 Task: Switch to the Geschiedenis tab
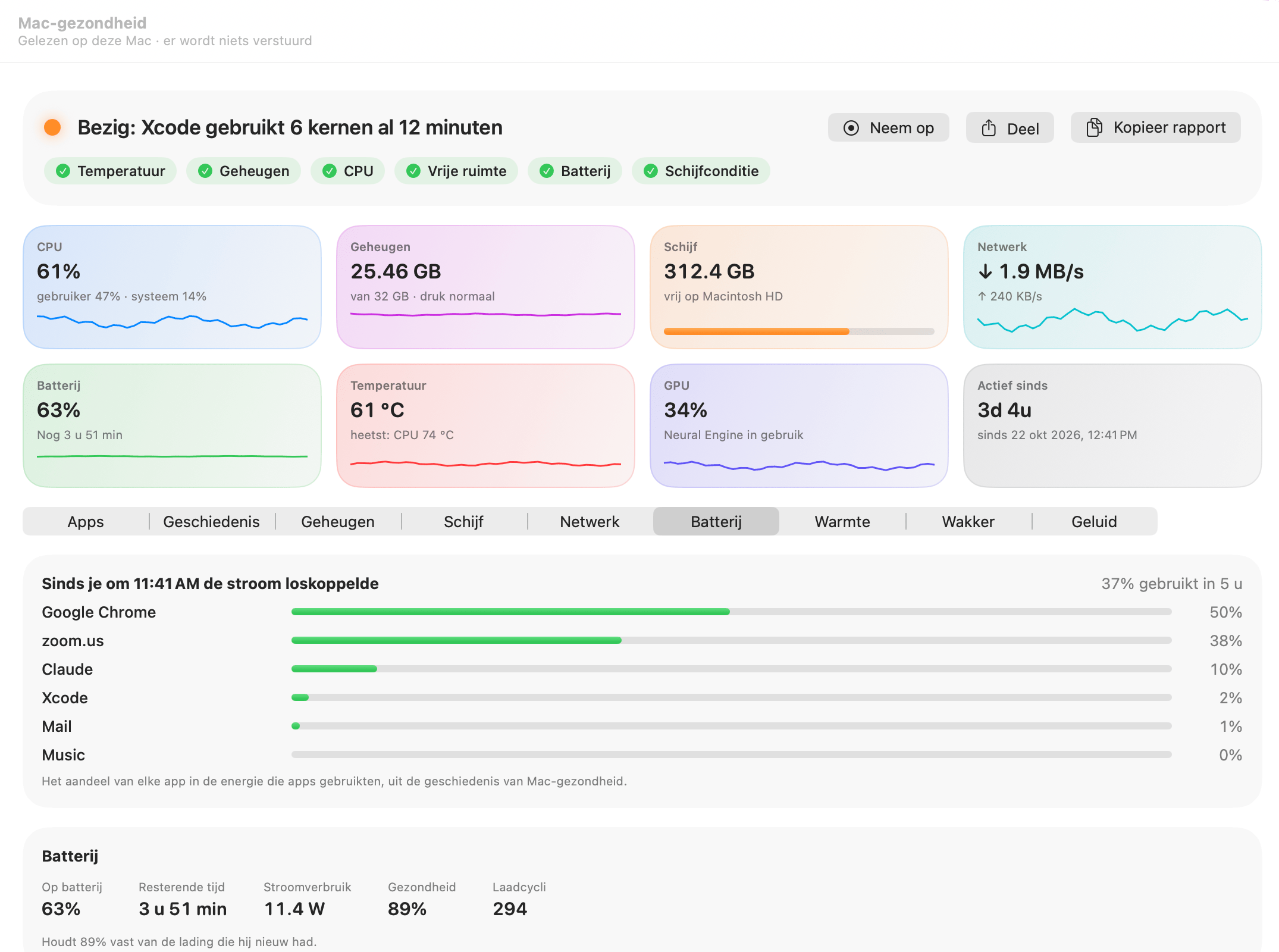pyautogui.click(x=212, y=522)
